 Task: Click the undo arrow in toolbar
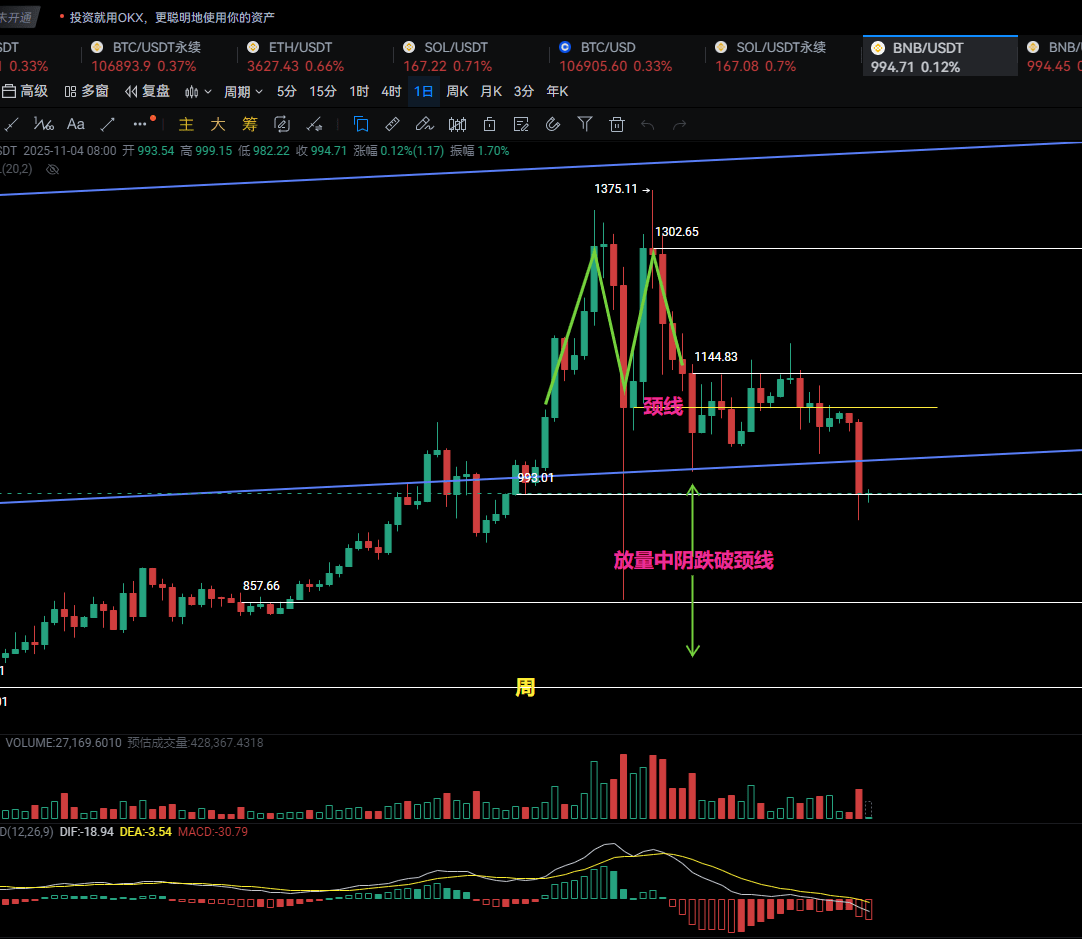pos(647,124)
